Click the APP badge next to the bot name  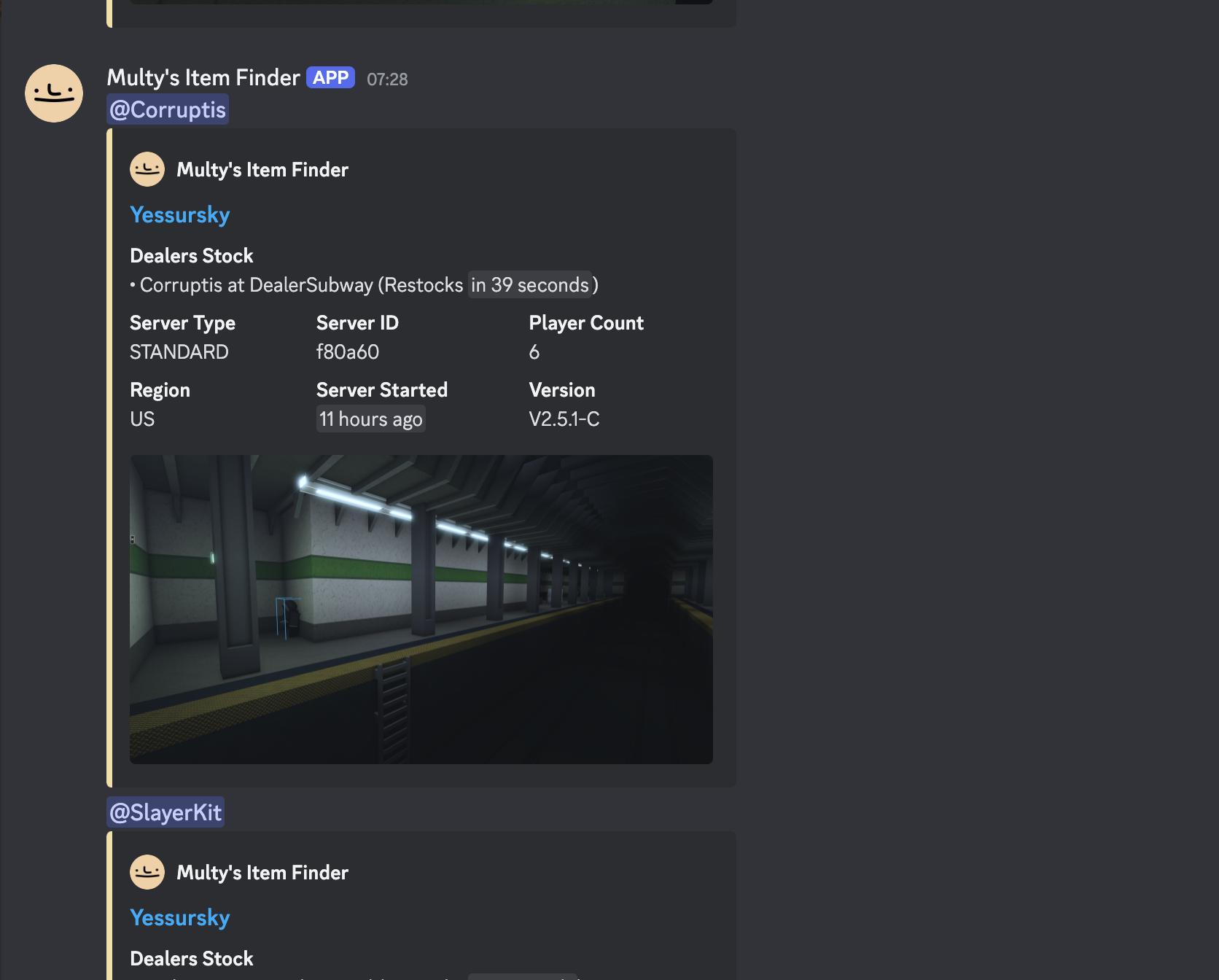[330, 77]
